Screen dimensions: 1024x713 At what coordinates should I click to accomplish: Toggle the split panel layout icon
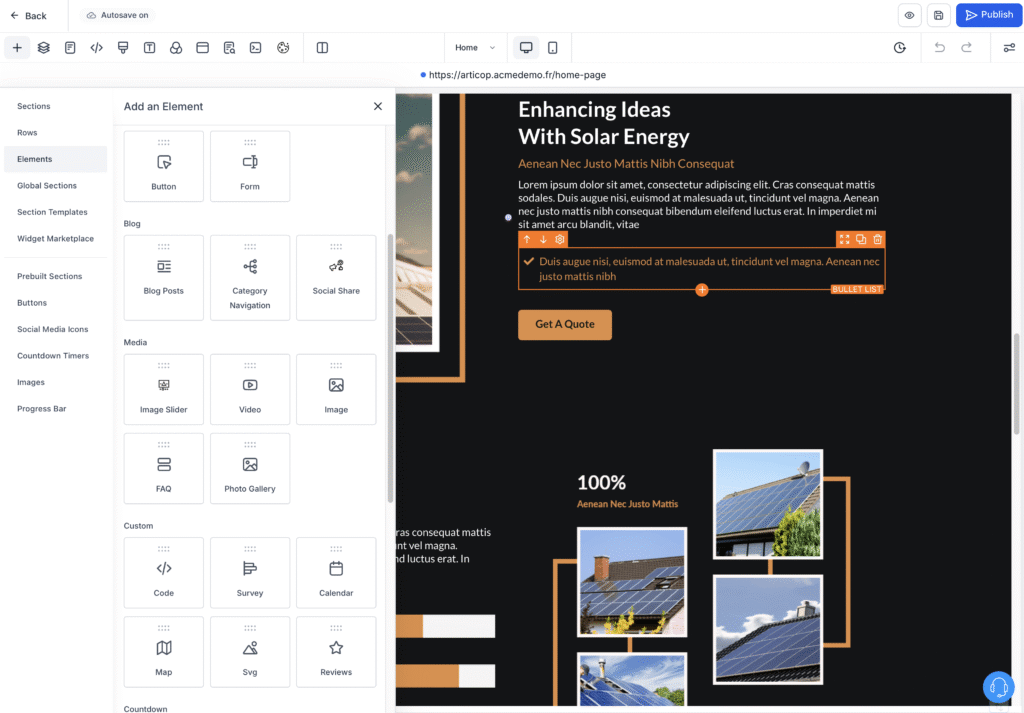click(x=322, y=48)
